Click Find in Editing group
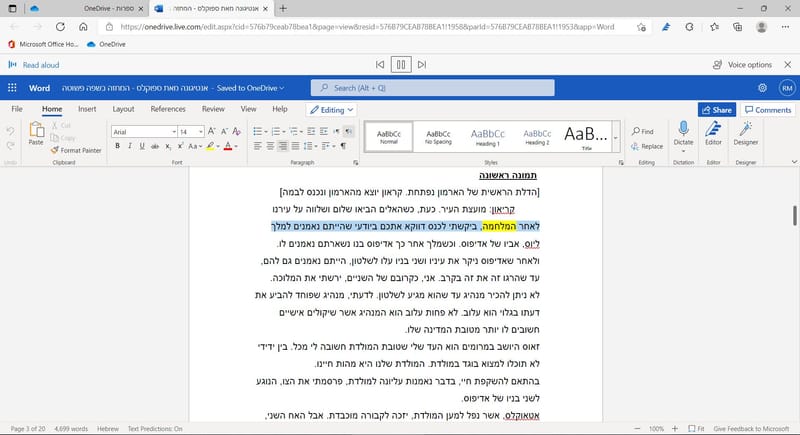Screen dimensions: 800x435 [x=643, y=132]
